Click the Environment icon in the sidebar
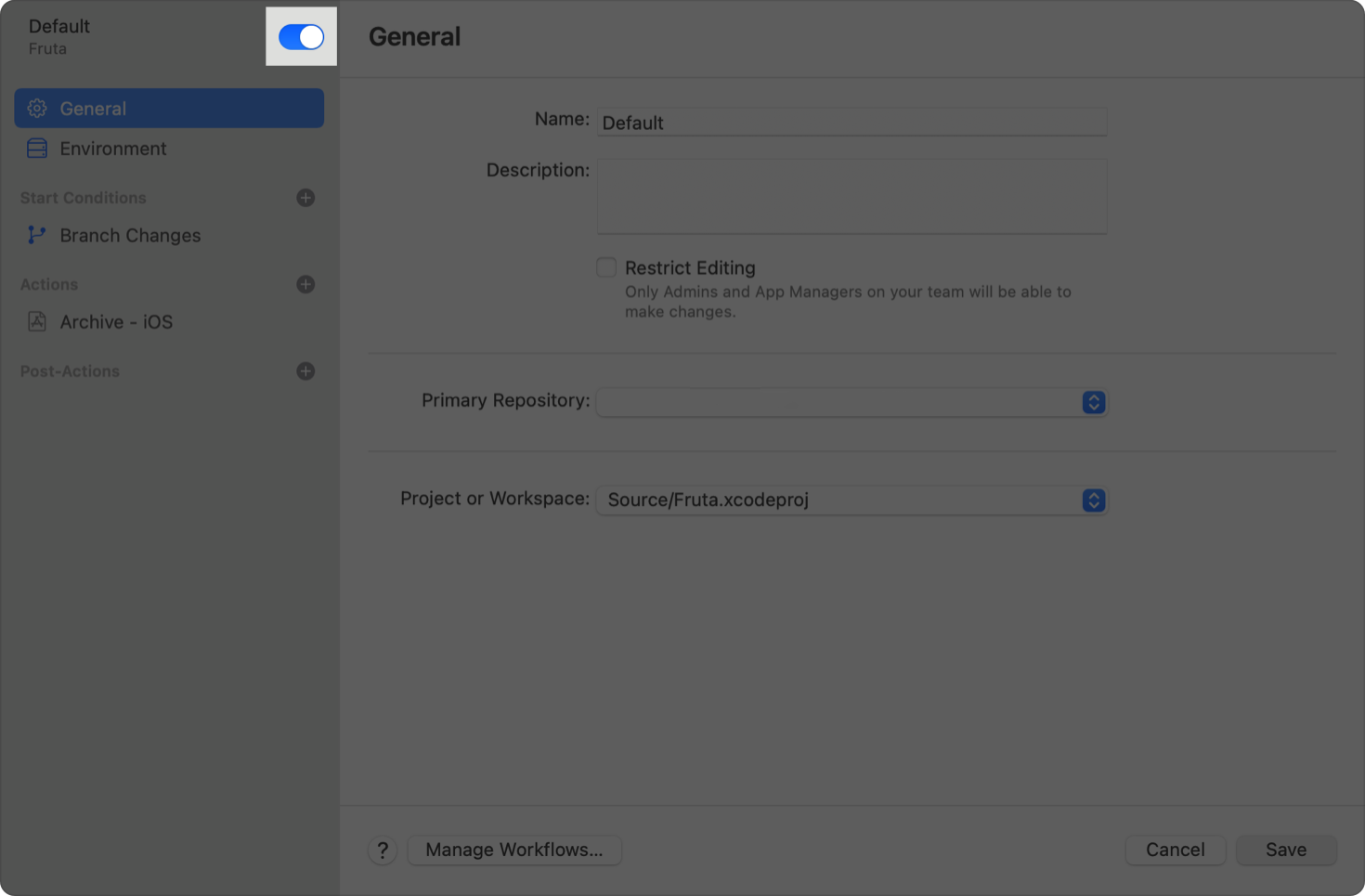Screen dimensions: 1365x896 pos(37,149)
